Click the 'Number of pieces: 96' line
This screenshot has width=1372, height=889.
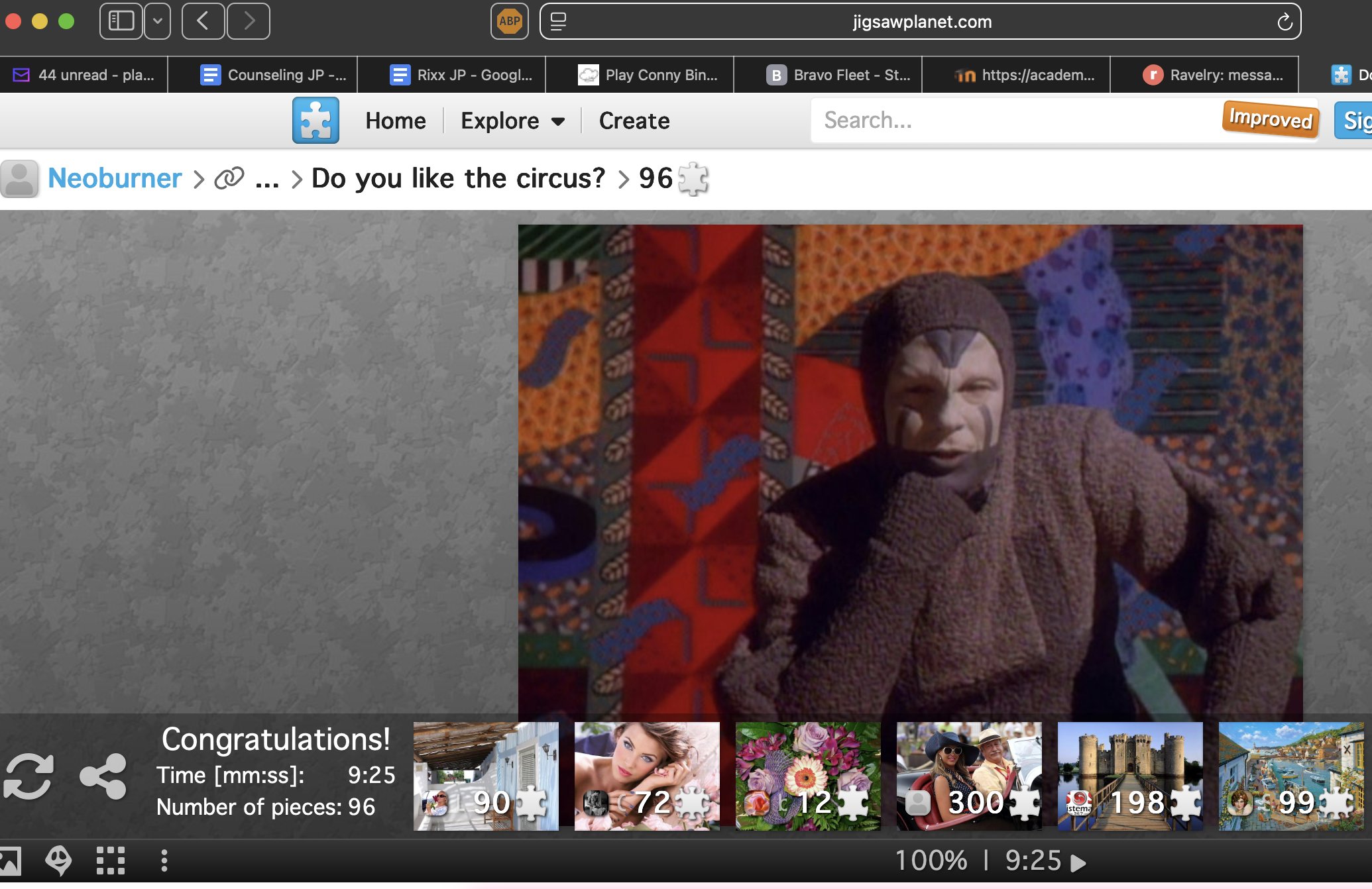266,807
